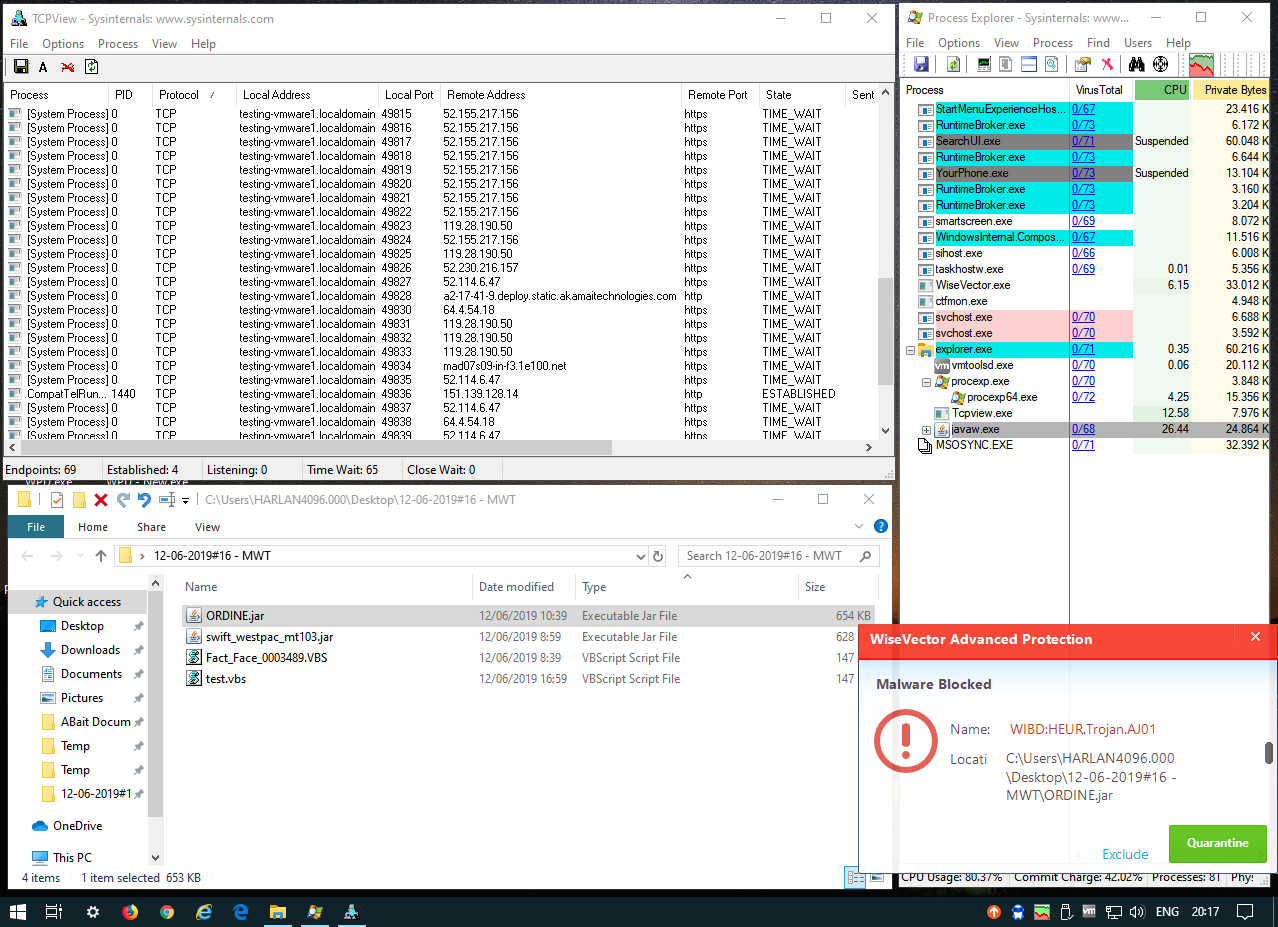Click the refresh button beside address bar
1278x927 pixels.
pos(658,556)
